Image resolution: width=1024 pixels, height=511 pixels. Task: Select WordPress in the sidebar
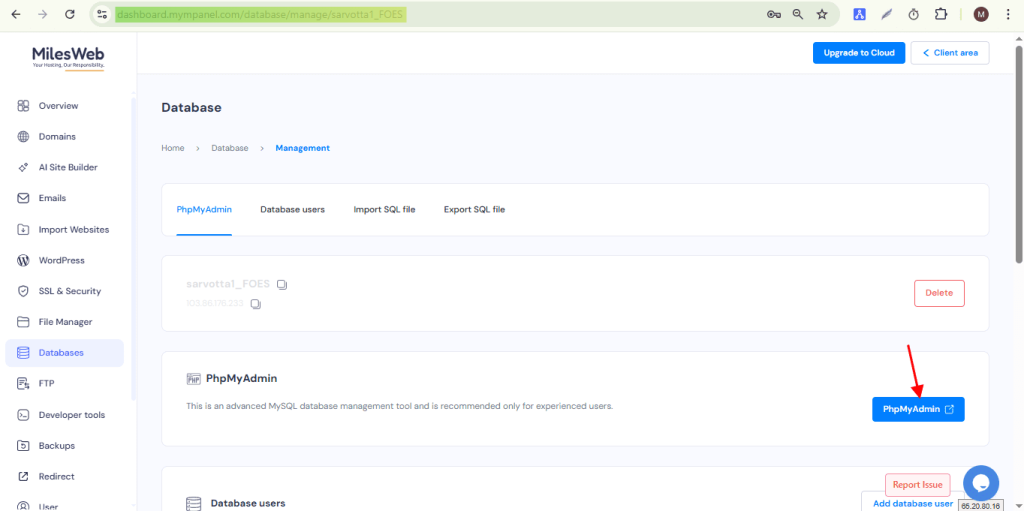coord(61,260)
